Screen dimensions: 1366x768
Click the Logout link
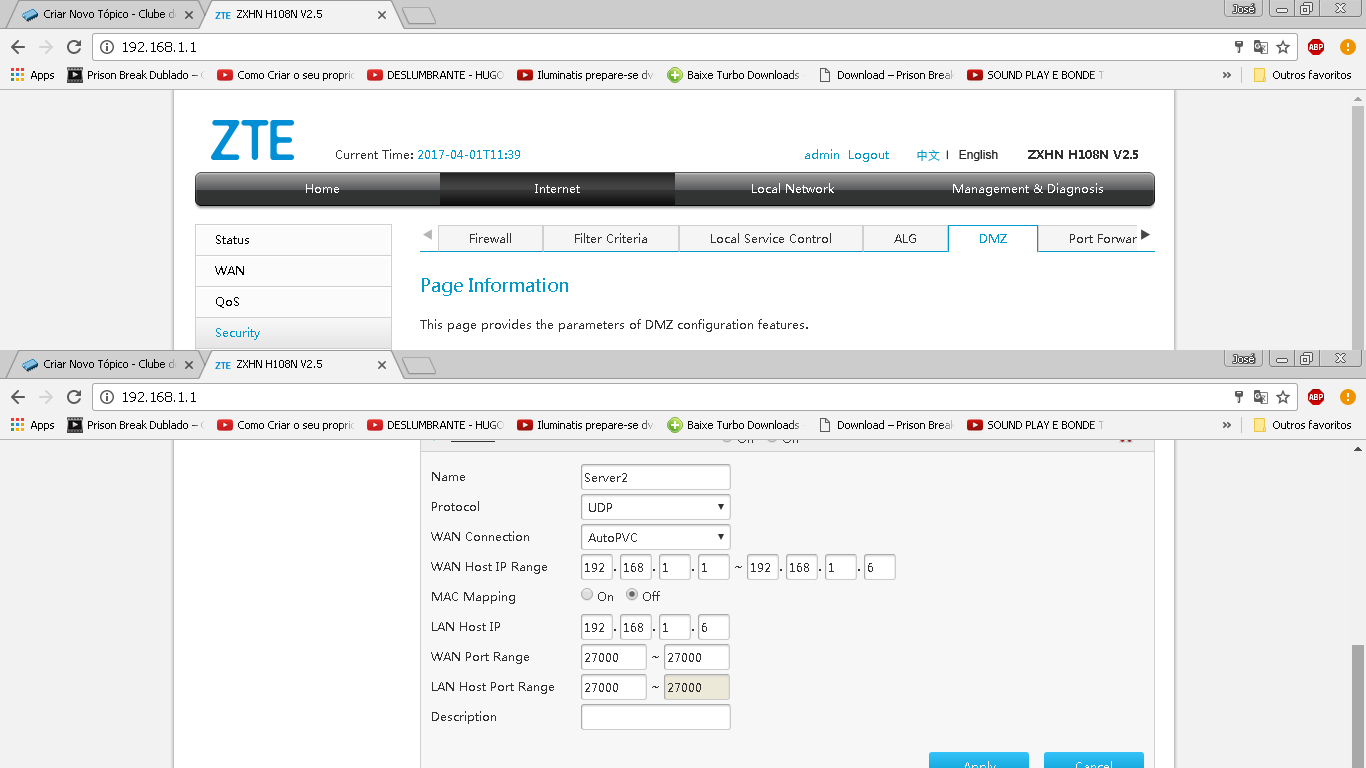pos(868,155)
